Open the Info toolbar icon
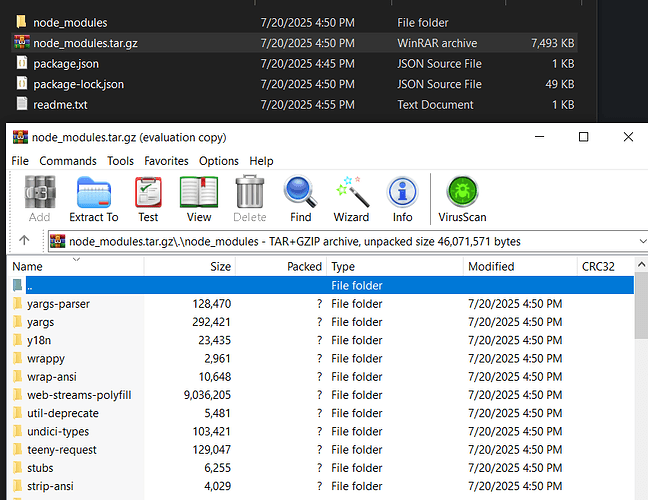Image resolution: width=648 pixels, height=500 pixels. [402, 198]
